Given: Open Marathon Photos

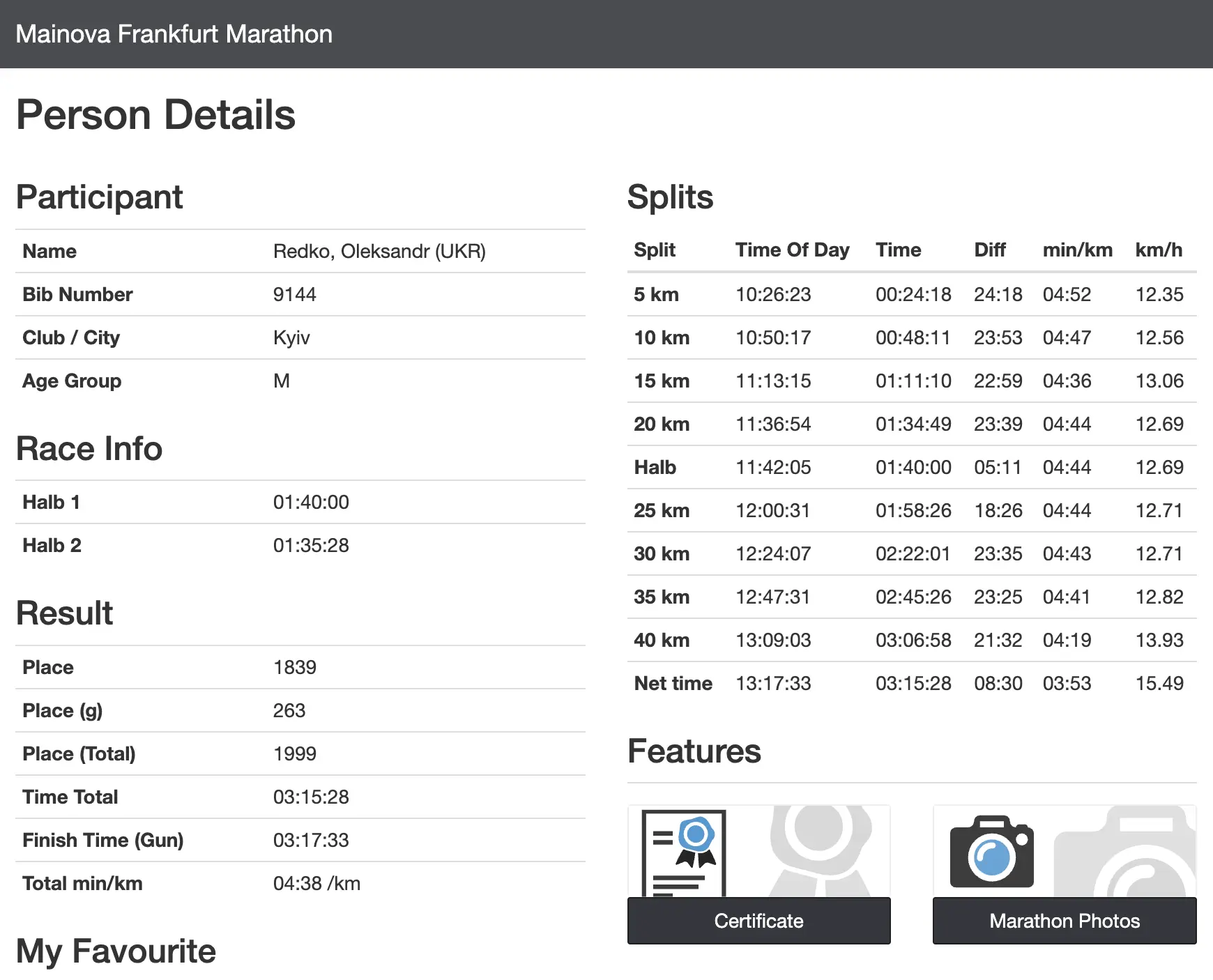Looking at the screenshot, I should pos(1064,921).
